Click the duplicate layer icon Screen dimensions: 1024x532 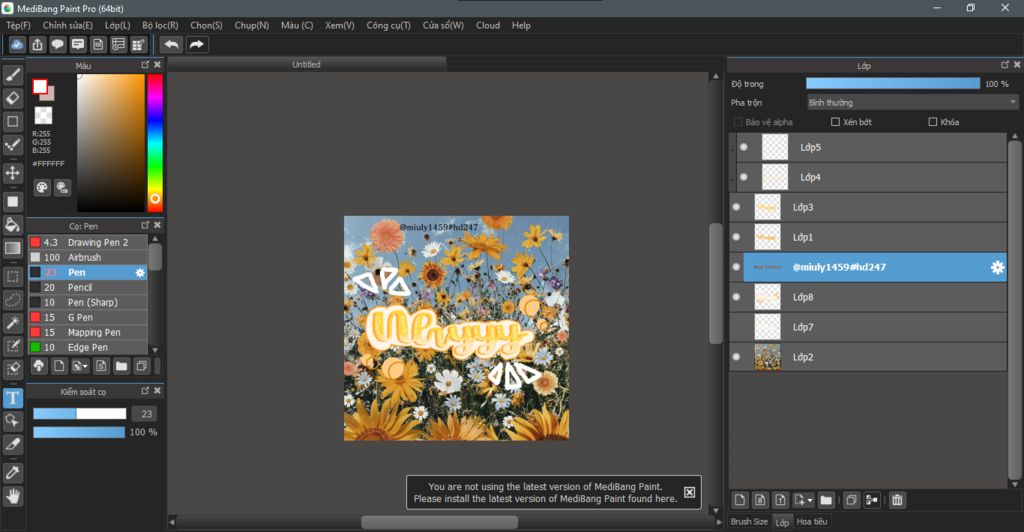point(851,500)
